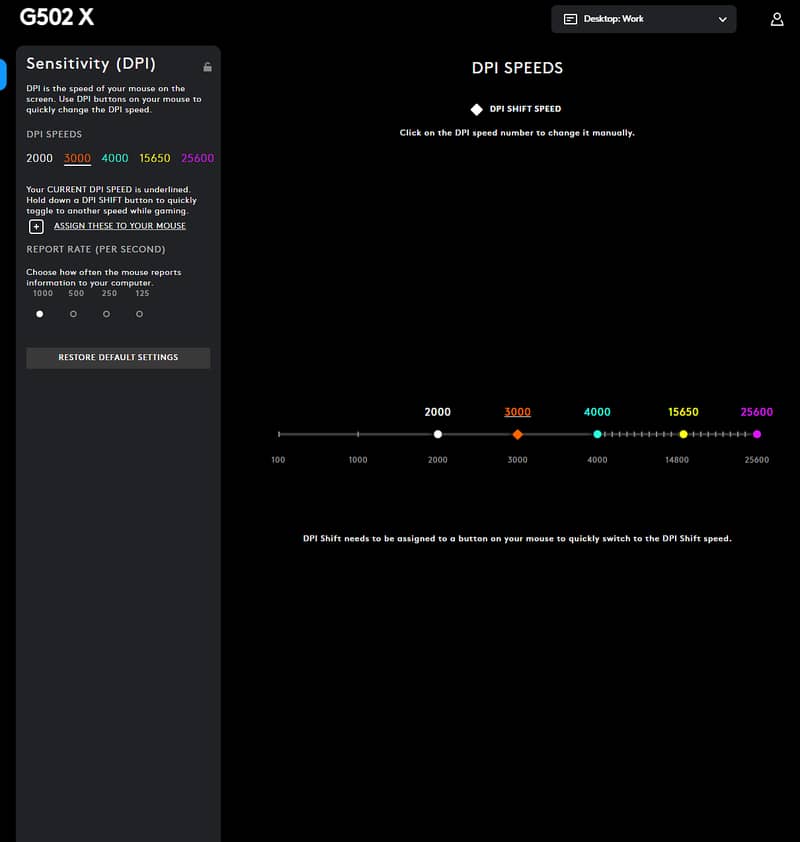The height and width of the screenshot is (842, 800).
Task: Select underlined 3000 DPI in left panel
Action: click(x=77, y=158)
